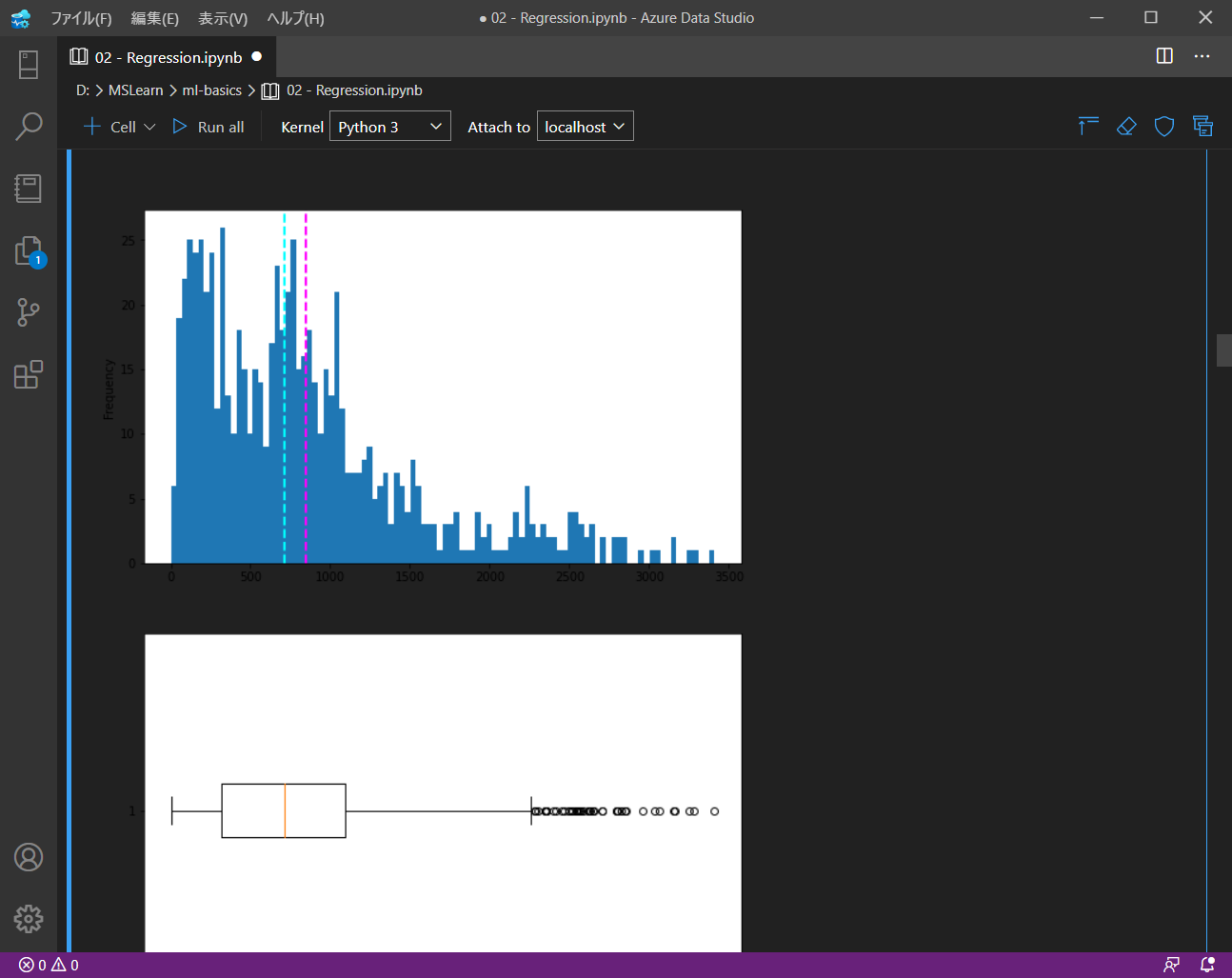Open the Extensions view

(x=29, y=374)
